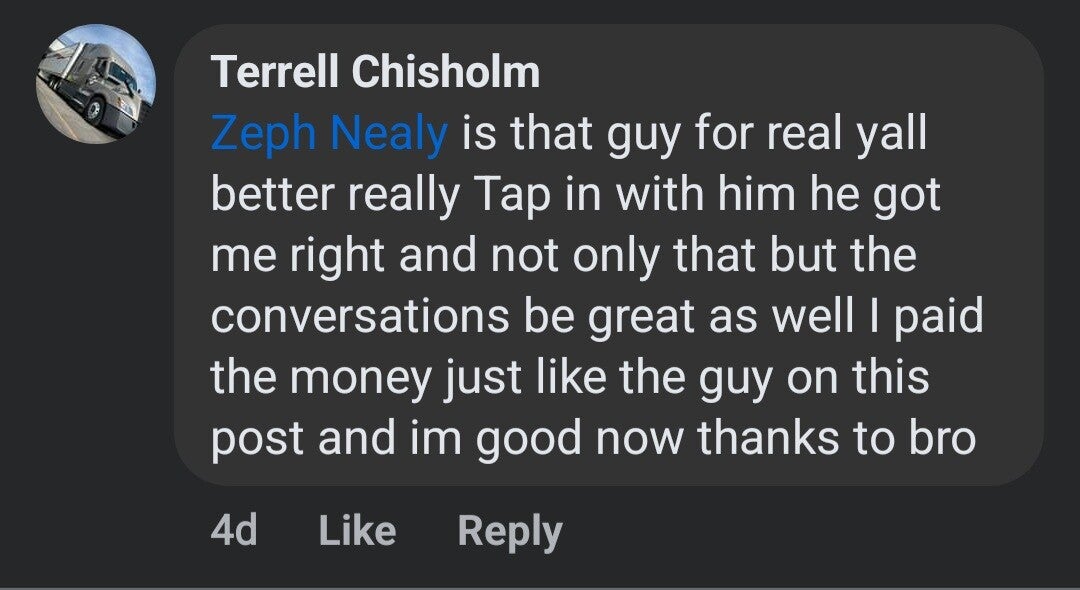Image resolution: width=1080 pixels, height=590 pixels.
Task: Open the permalink from the 4d label
Action: (234, 530)
